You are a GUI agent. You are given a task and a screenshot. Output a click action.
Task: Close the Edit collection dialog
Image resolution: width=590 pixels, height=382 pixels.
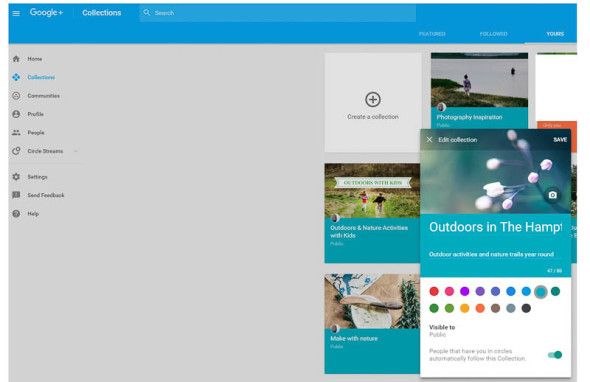click(x=429, y=140)
